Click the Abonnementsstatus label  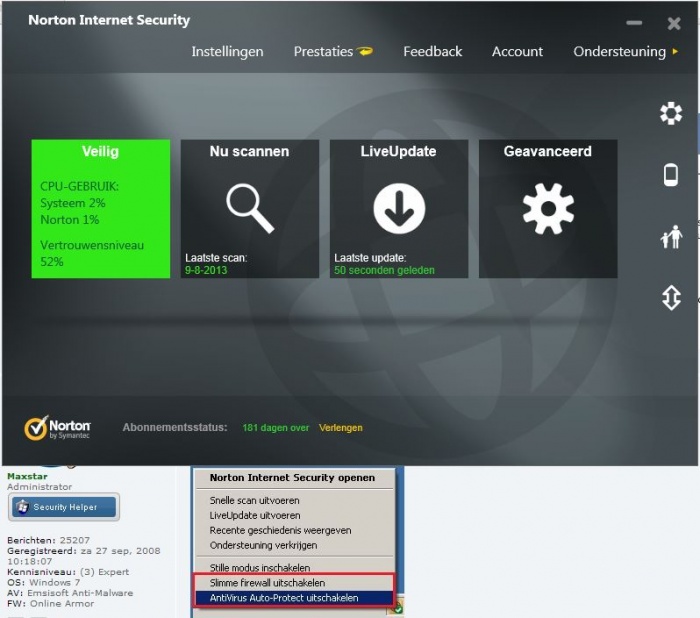[175, 428]
